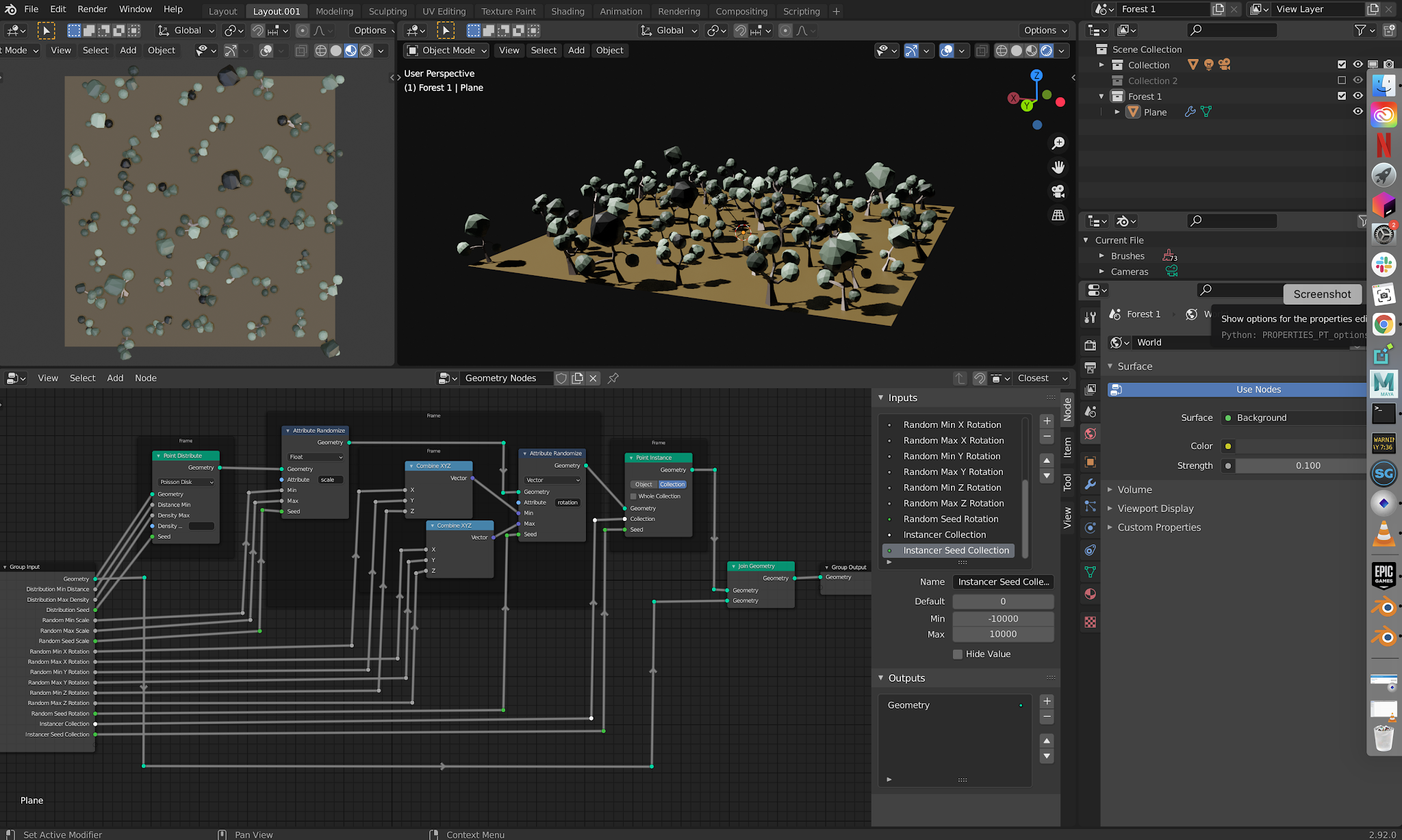
Task: Click the Collection button in Point Instance node
Action: 672,484
